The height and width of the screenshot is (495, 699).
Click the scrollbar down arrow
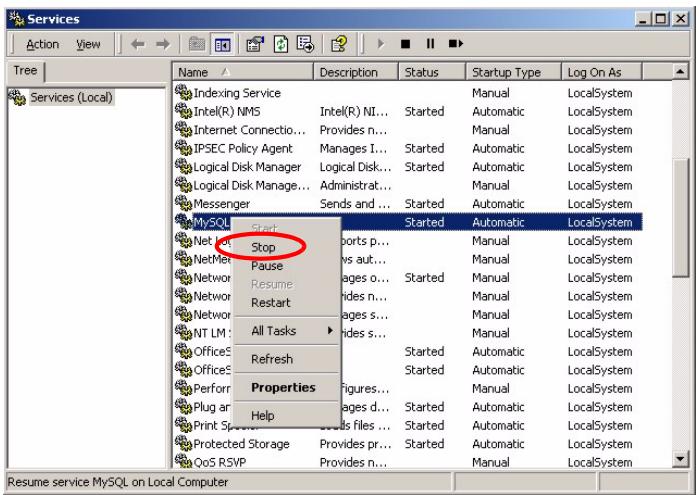680,459
